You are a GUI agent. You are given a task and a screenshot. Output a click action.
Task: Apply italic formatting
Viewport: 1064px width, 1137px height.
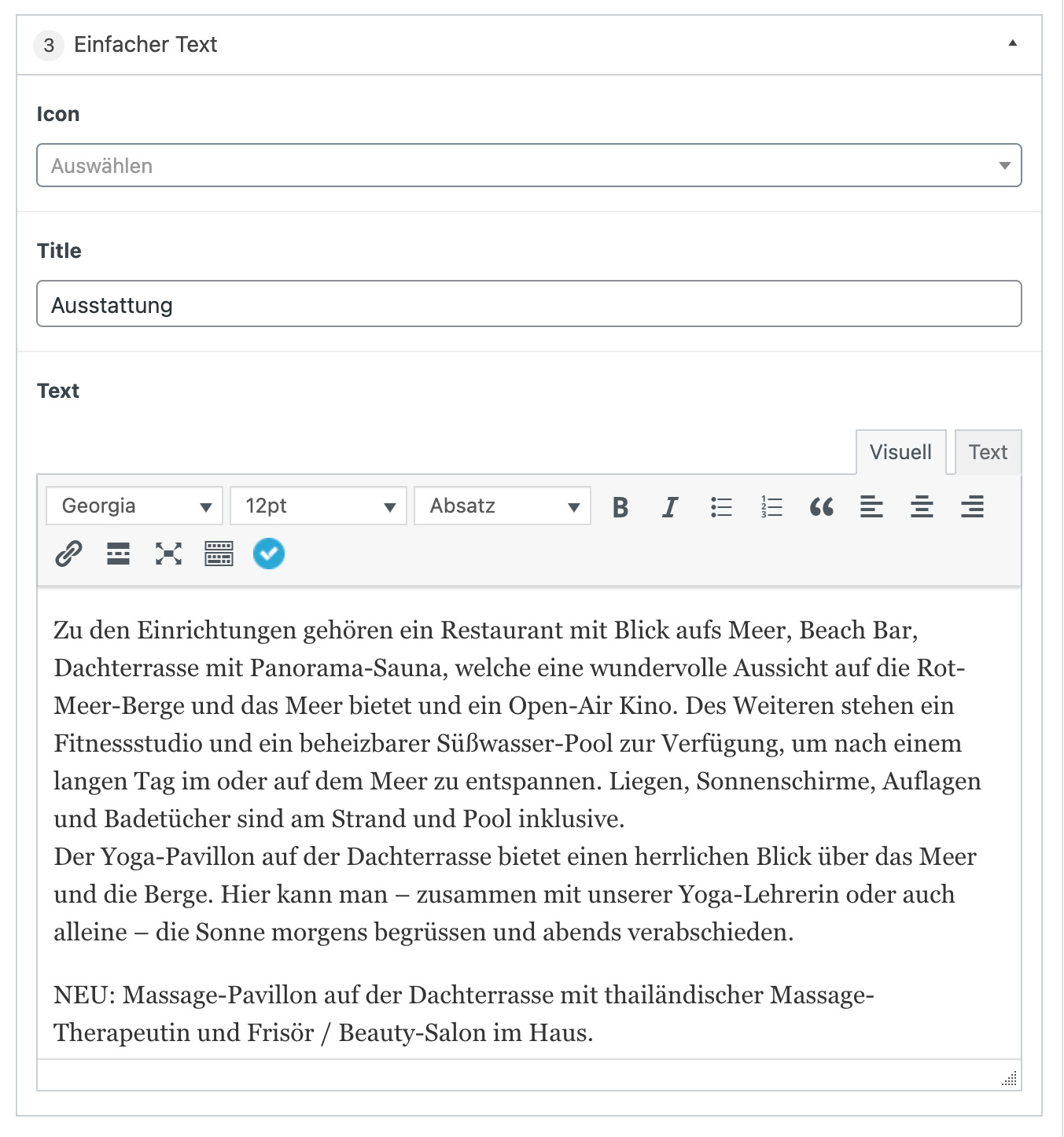670,507
